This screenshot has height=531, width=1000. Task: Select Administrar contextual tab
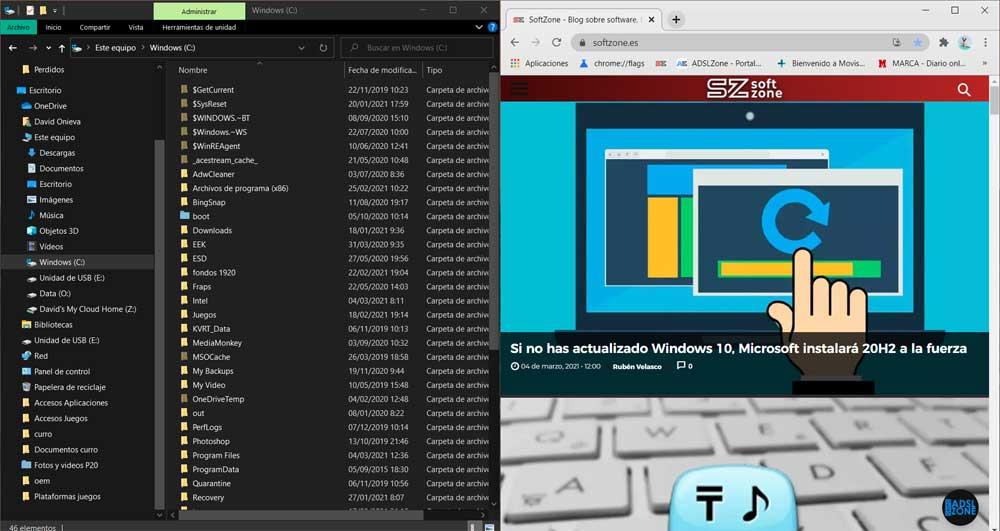(x=199, y=11)
